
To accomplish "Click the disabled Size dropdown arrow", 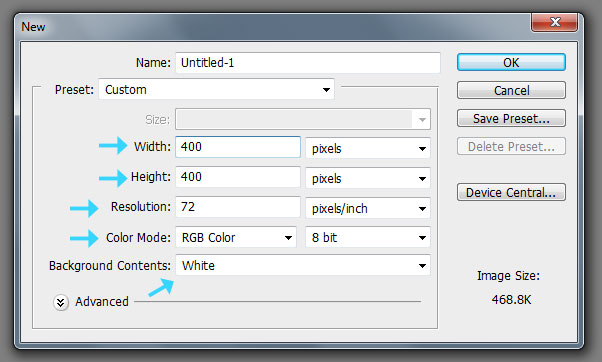I will [422, 119].
